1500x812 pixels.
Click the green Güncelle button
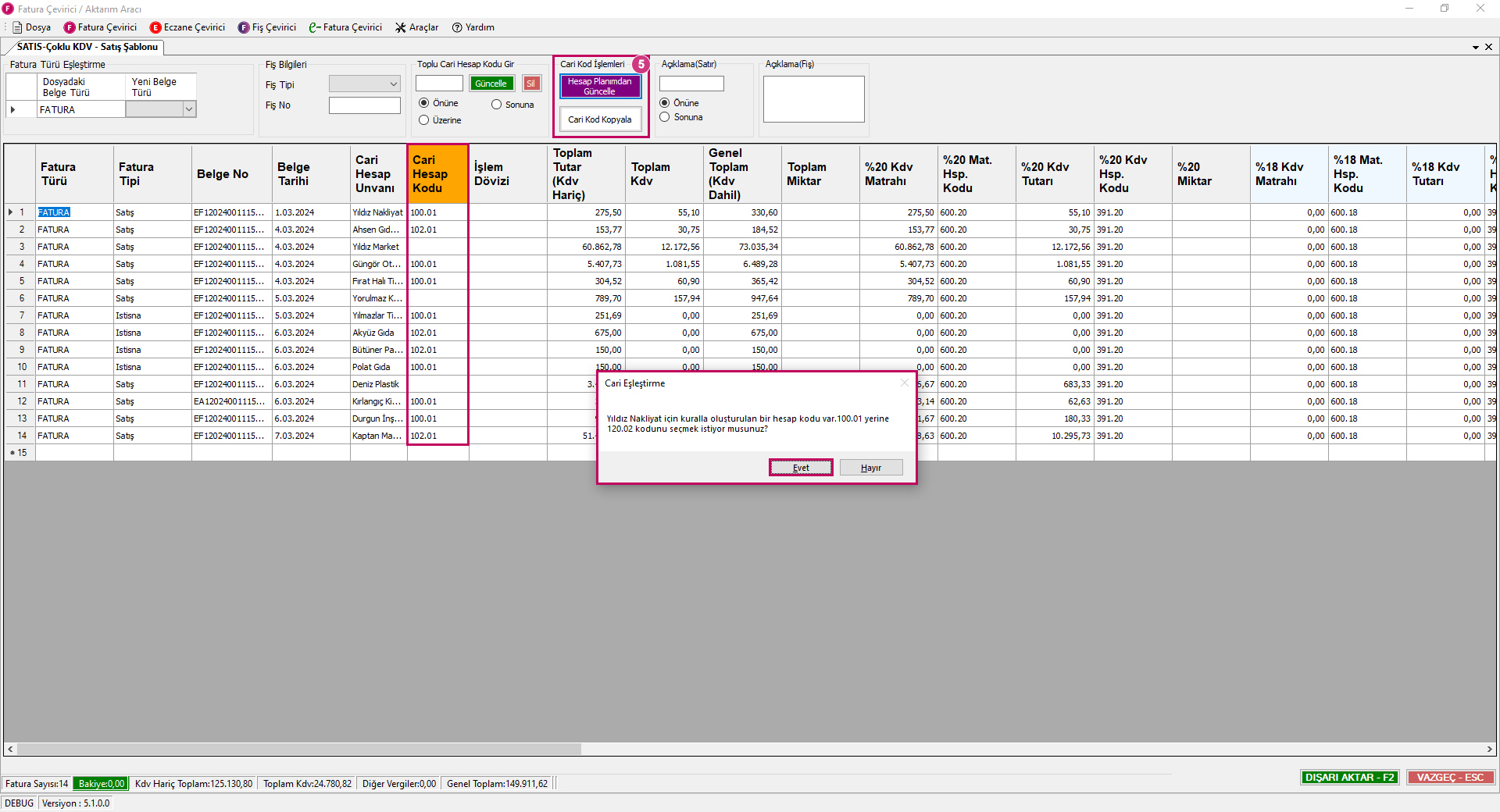pos(491,84)
